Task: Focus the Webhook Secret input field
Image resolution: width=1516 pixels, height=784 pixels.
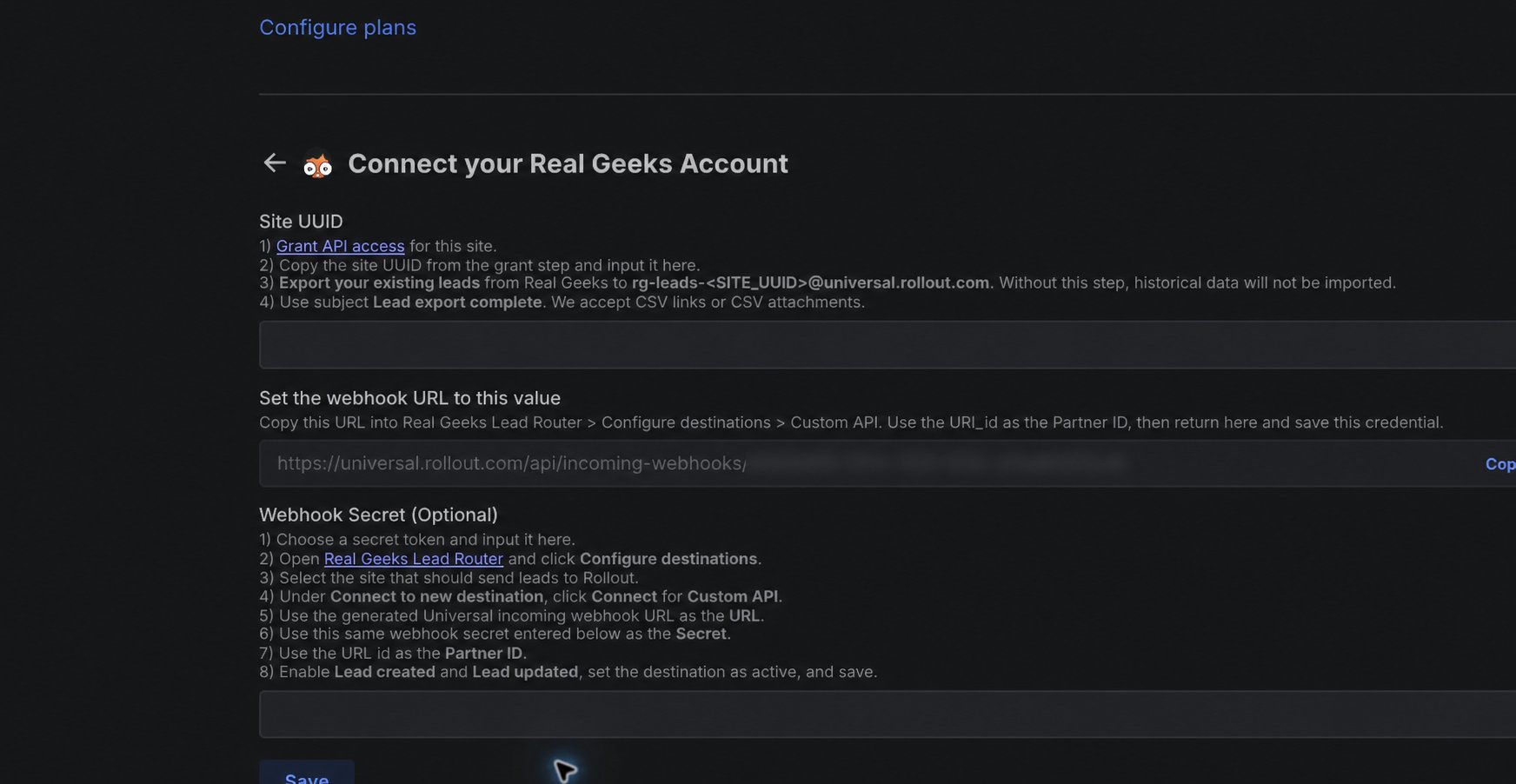Action: point(888,714)
